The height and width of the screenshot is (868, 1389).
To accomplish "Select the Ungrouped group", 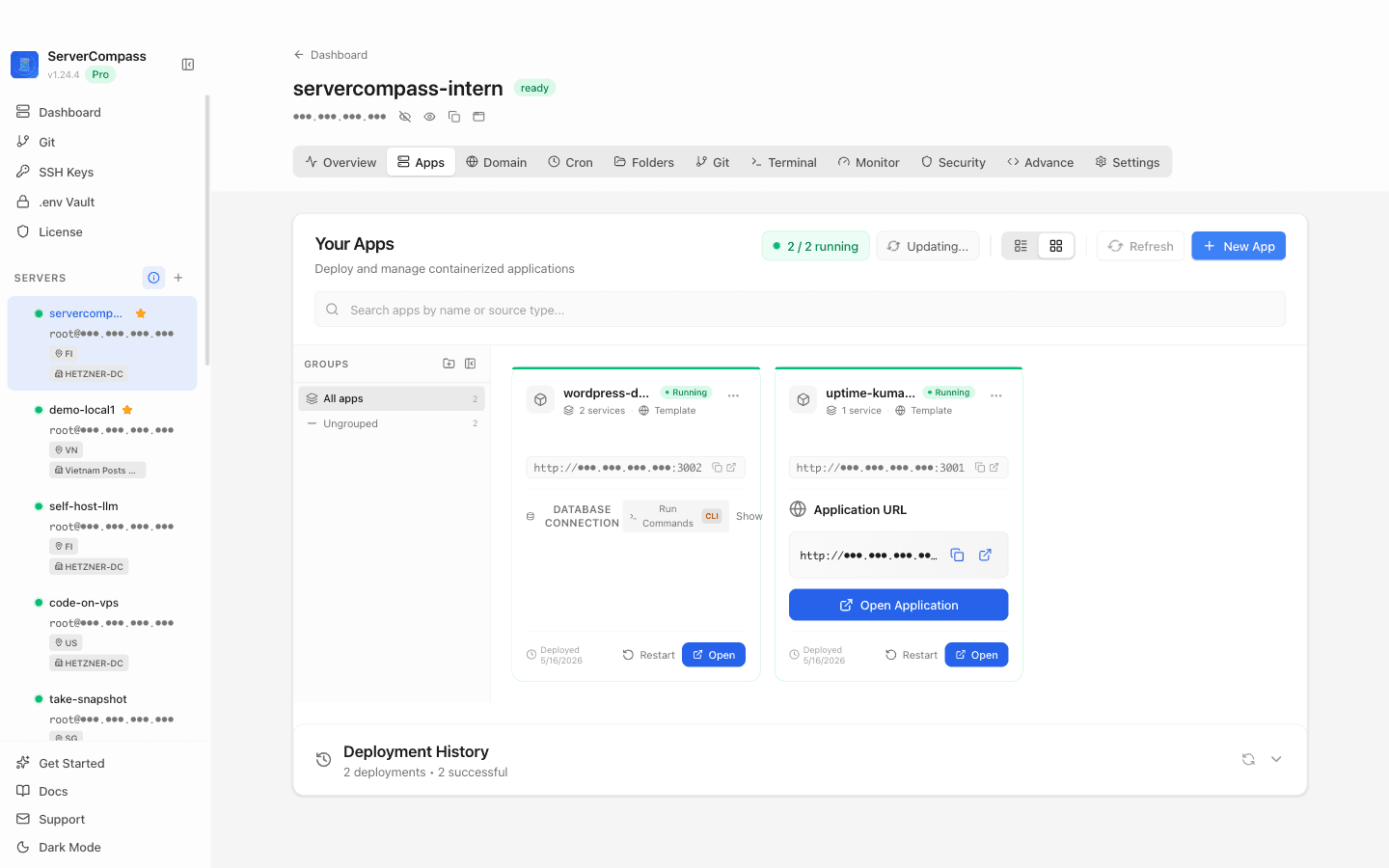I will [392, 423].
